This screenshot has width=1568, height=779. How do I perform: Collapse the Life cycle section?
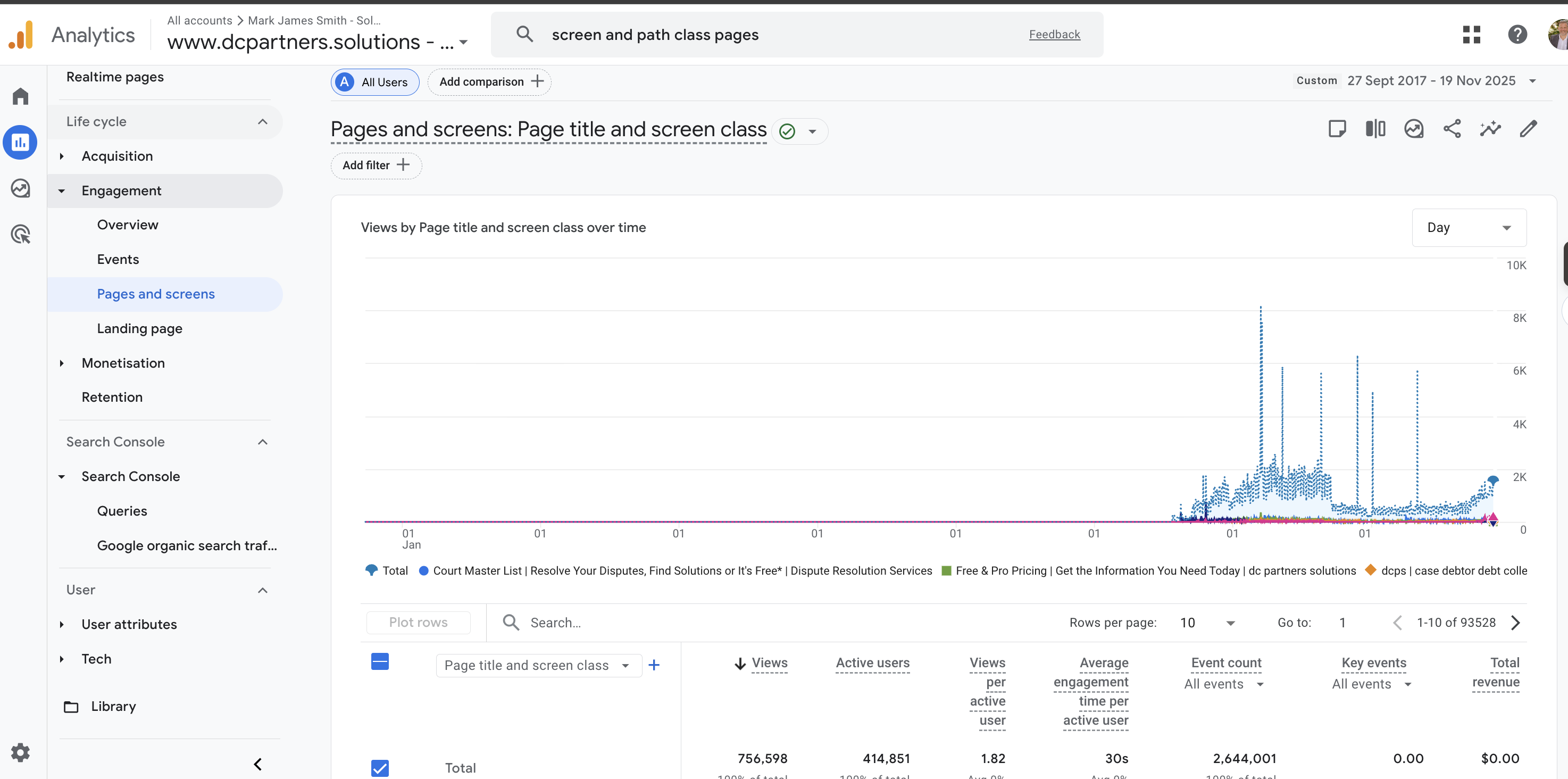[x=262, y=122]
